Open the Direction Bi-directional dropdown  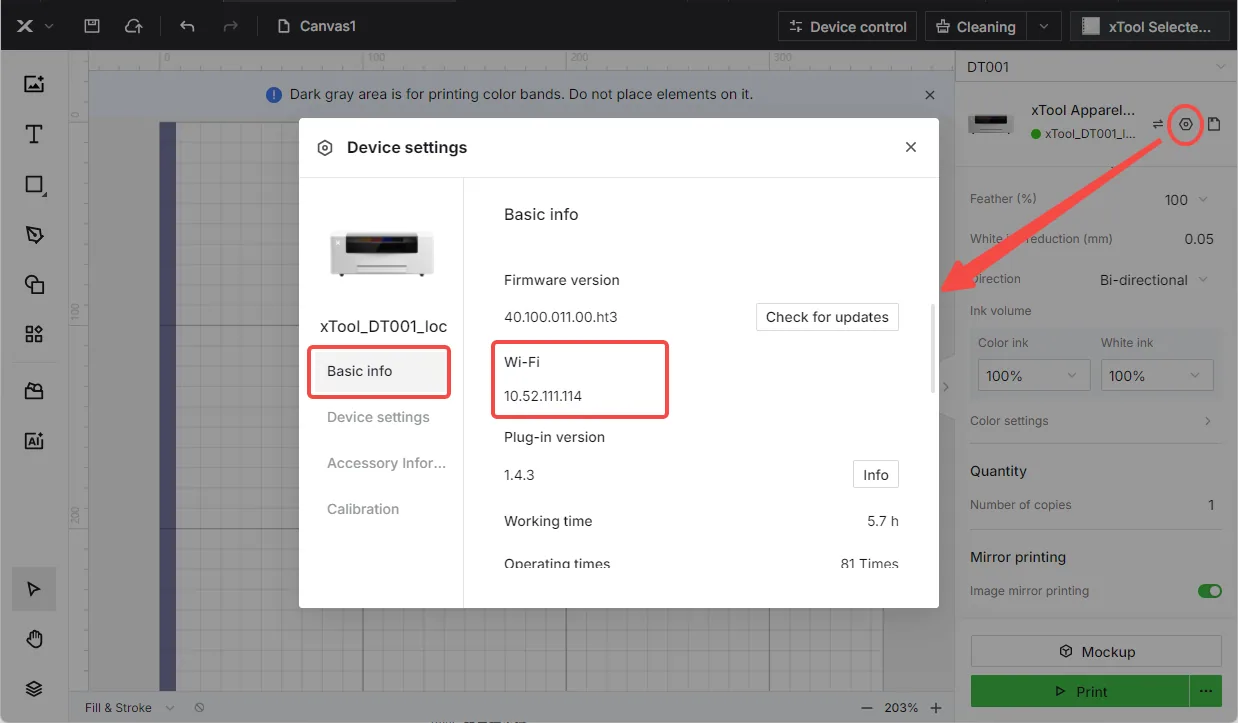pos(1154,279)
